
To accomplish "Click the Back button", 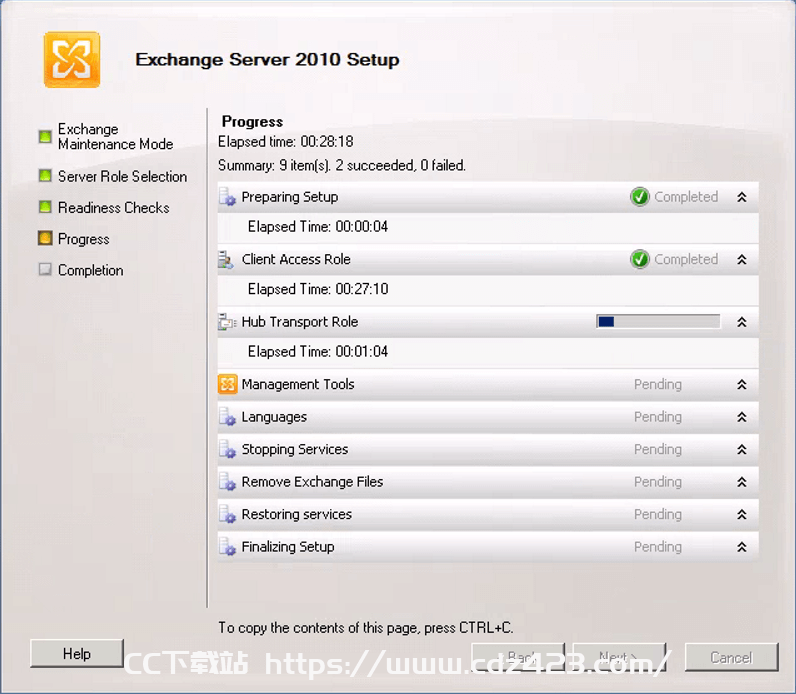I will [x=518, y=657].
